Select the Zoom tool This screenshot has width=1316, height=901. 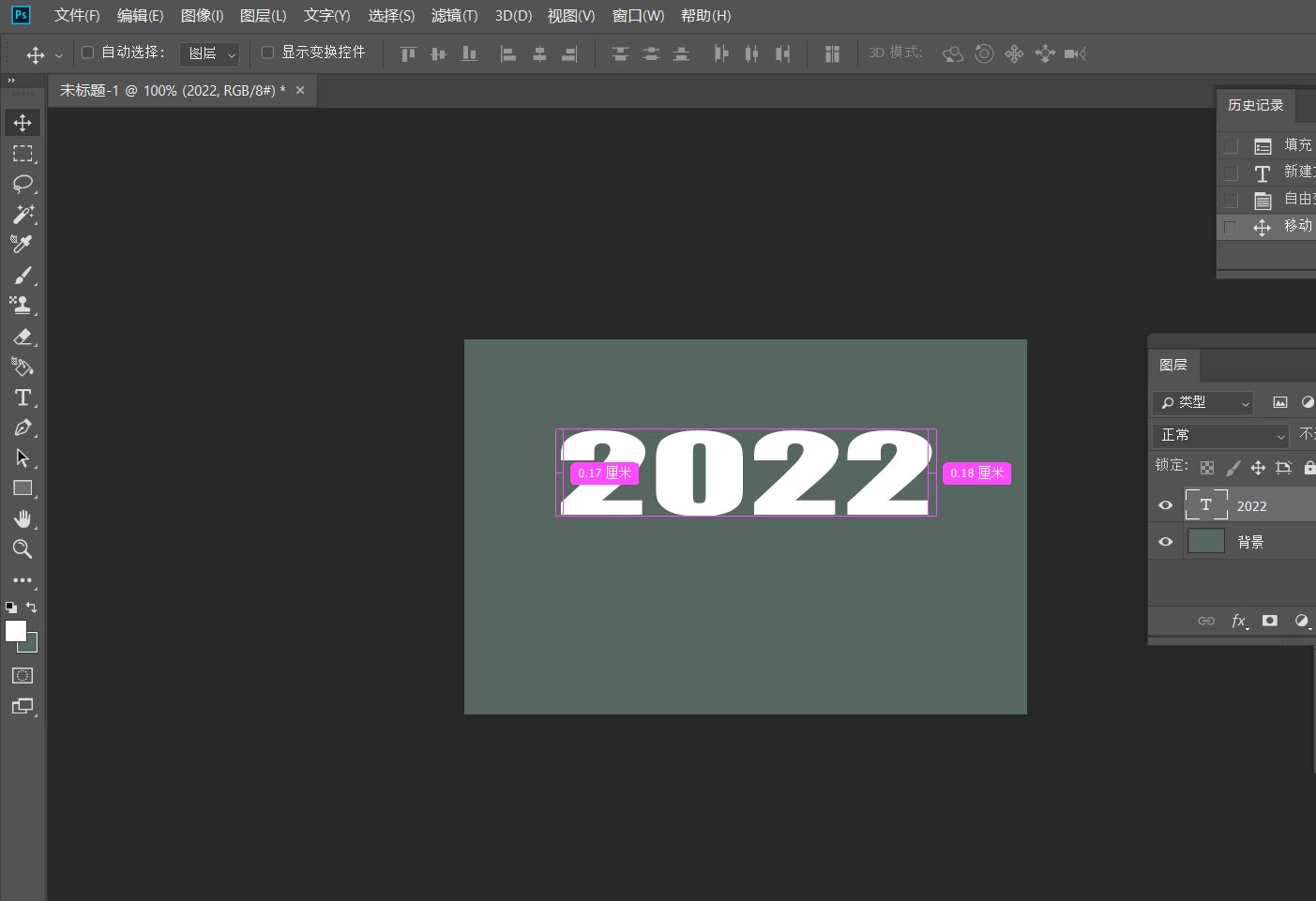click(23, 549)
